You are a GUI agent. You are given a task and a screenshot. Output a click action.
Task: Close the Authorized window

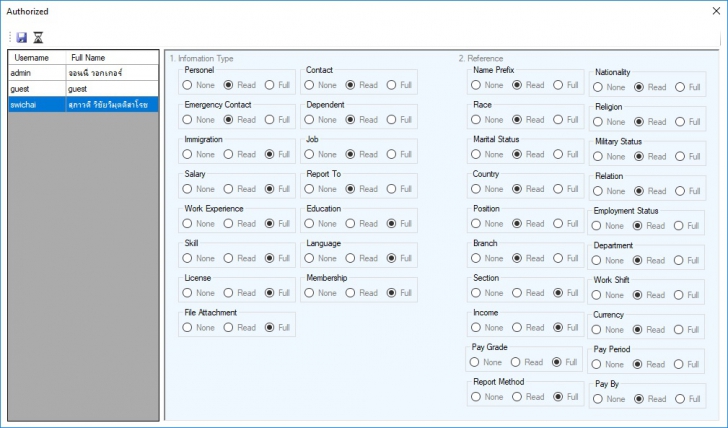(716, 11)
